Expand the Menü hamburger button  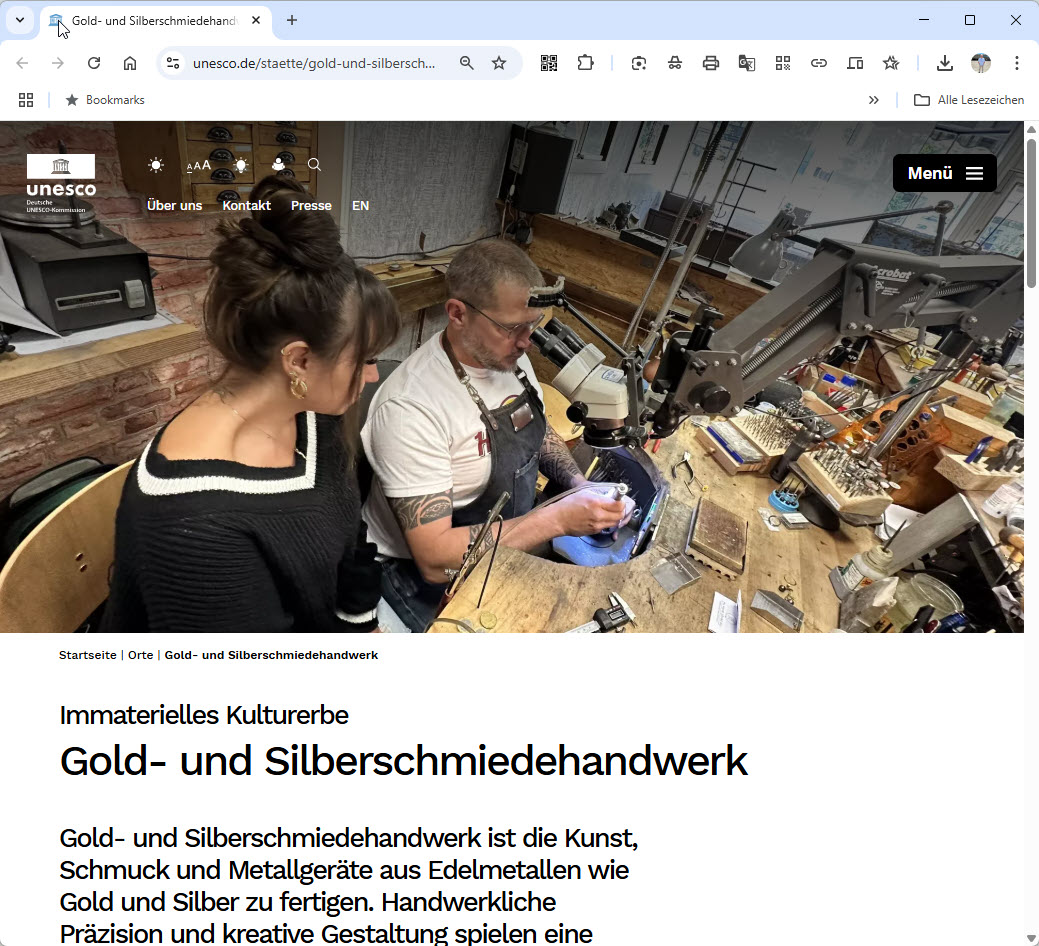click(x=944, y=173)
